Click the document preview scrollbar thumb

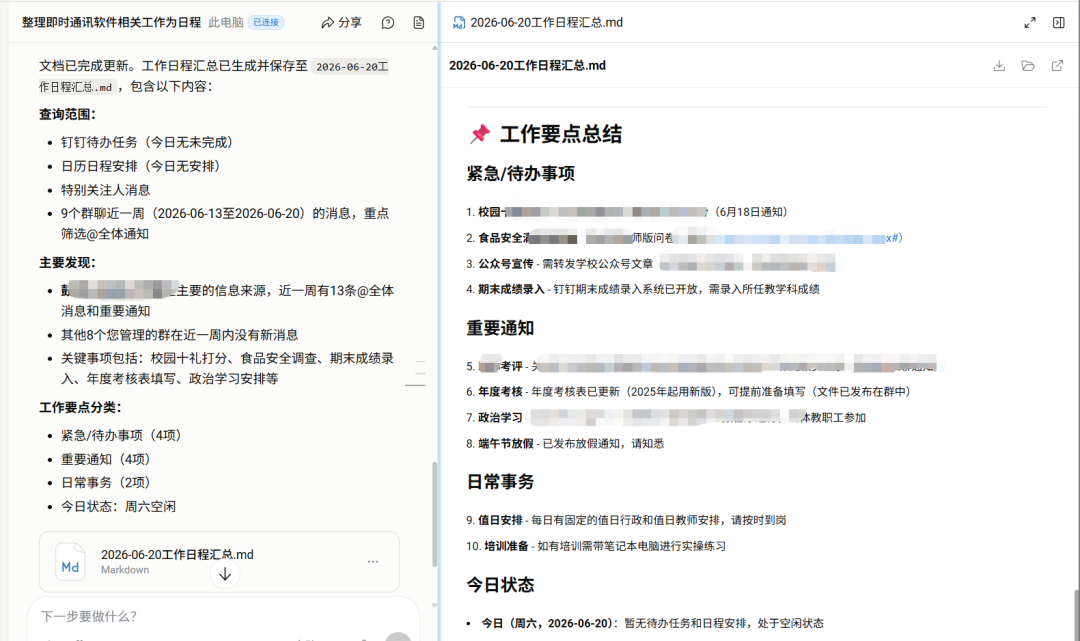(x=1077, y=615)
